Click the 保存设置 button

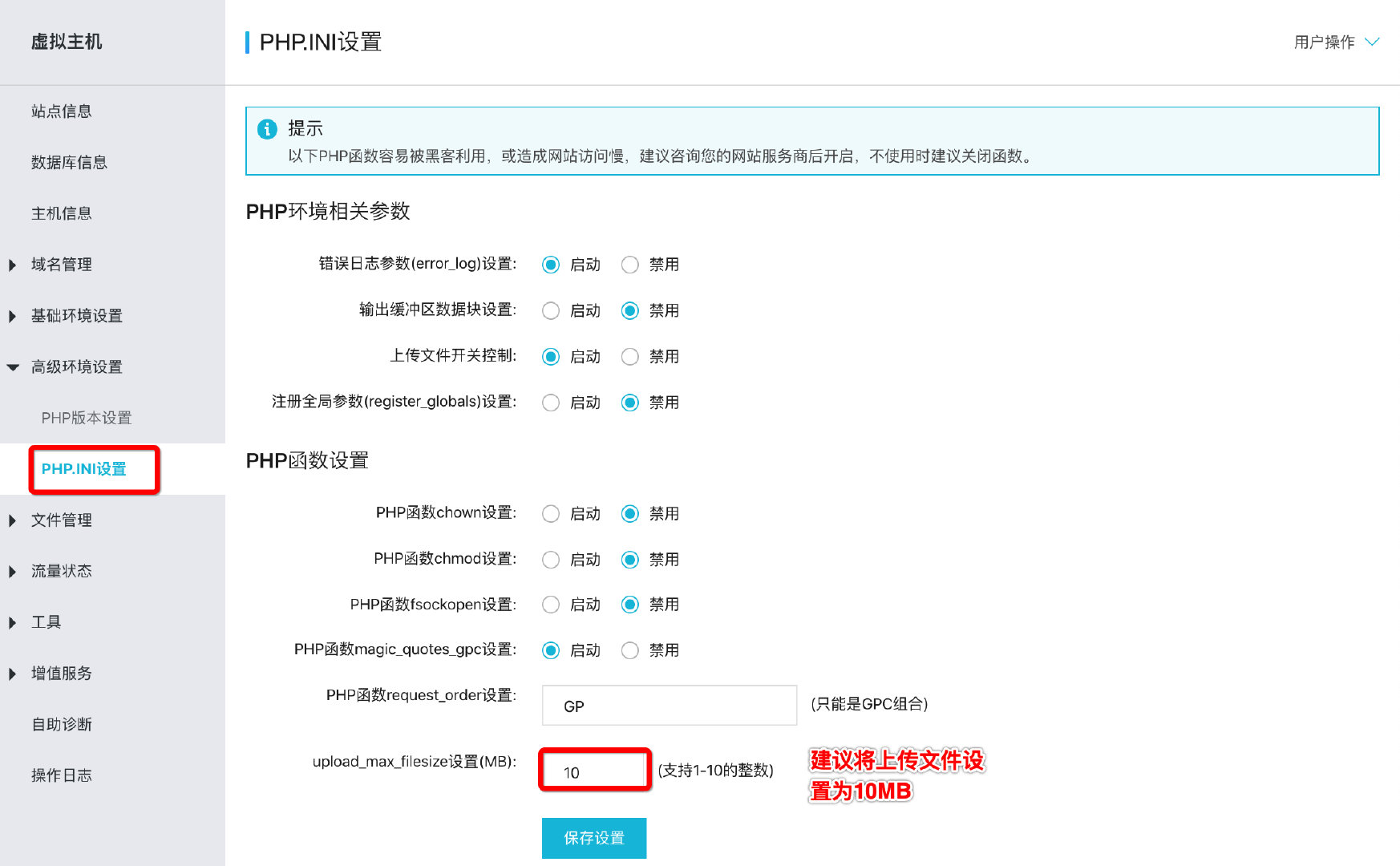point(593,838)
